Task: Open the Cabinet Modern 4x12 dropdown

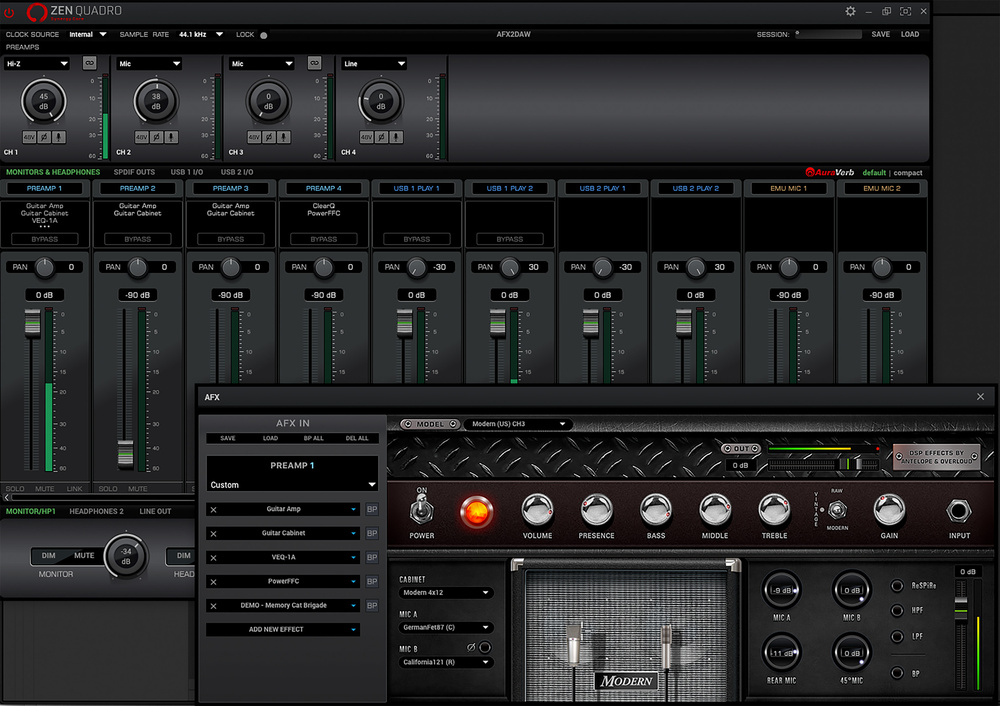Action: [x=445, y=593]
